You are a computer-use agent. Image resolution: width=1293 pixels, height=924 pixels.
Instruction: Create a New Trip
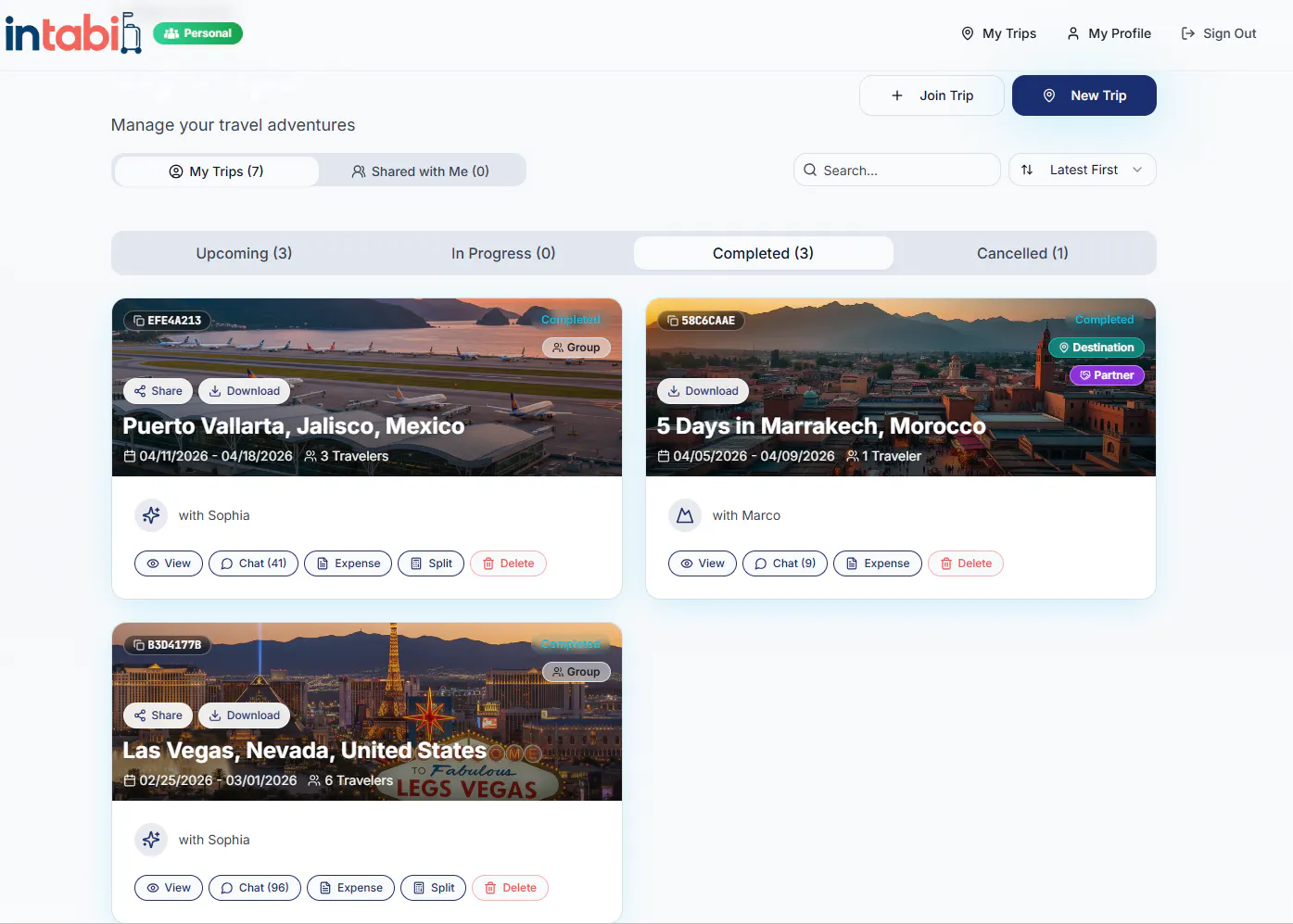click(x=1084, y=95)
